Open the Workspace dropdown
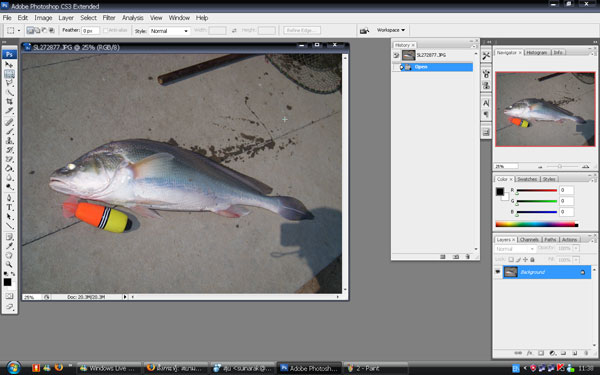 coord(391,30)
